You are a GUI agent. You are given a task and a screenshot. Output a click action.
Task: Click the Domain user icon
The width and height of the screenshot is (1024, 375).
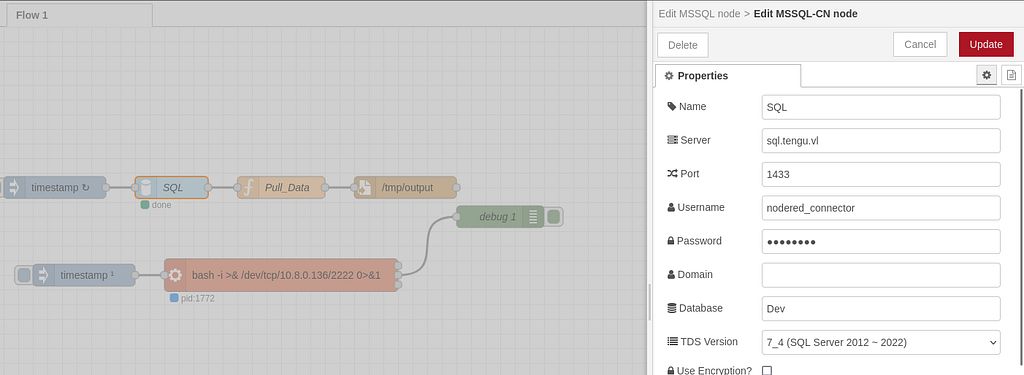click(x=671, y=274)
